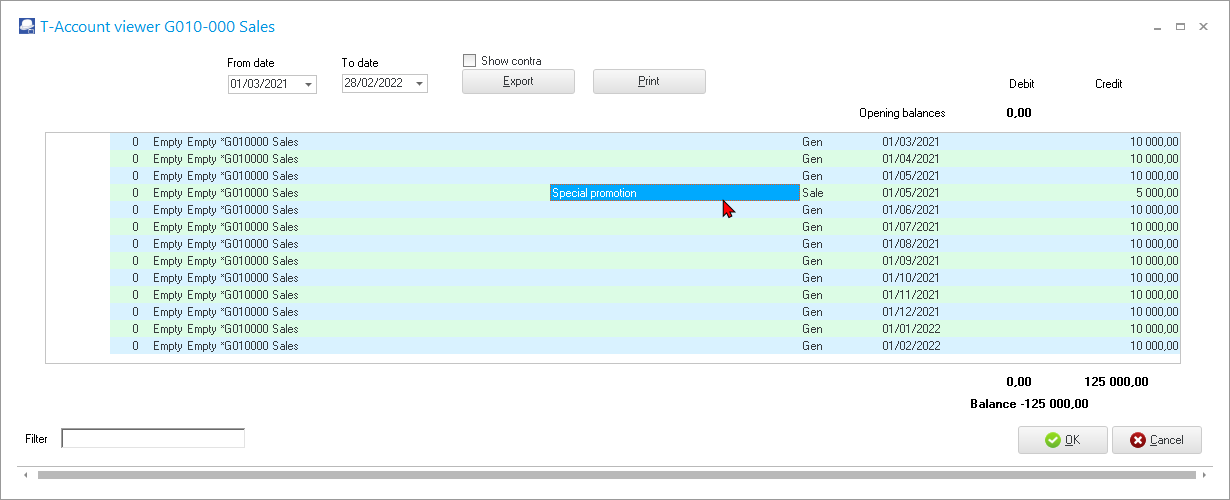Close the T-Account viewer window
This screenshot has height=500, width=1230.
[1203, 28]
